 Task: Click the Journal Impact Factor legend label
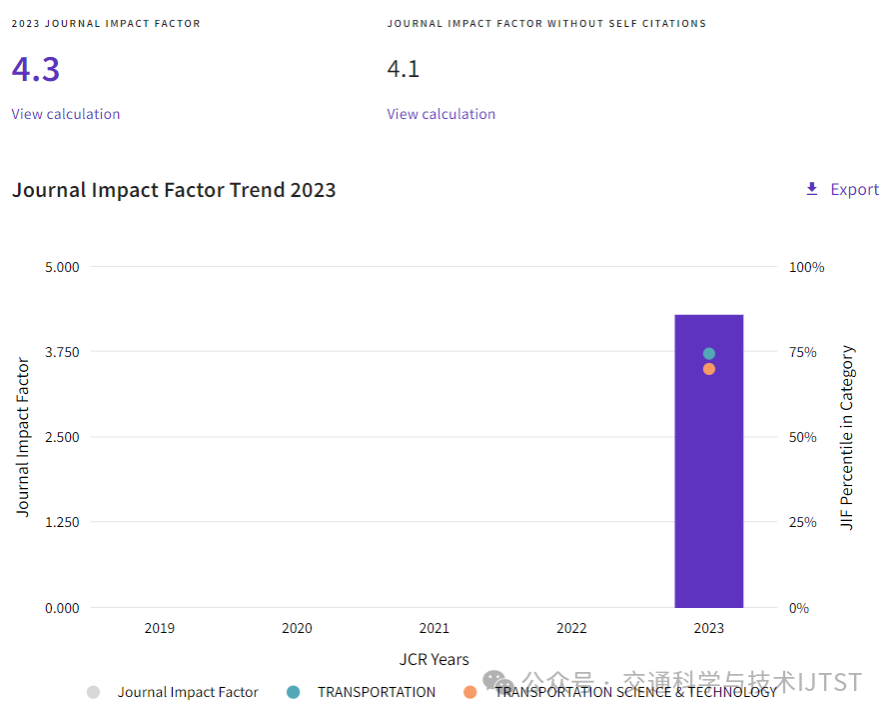click(x=188, y=692)
